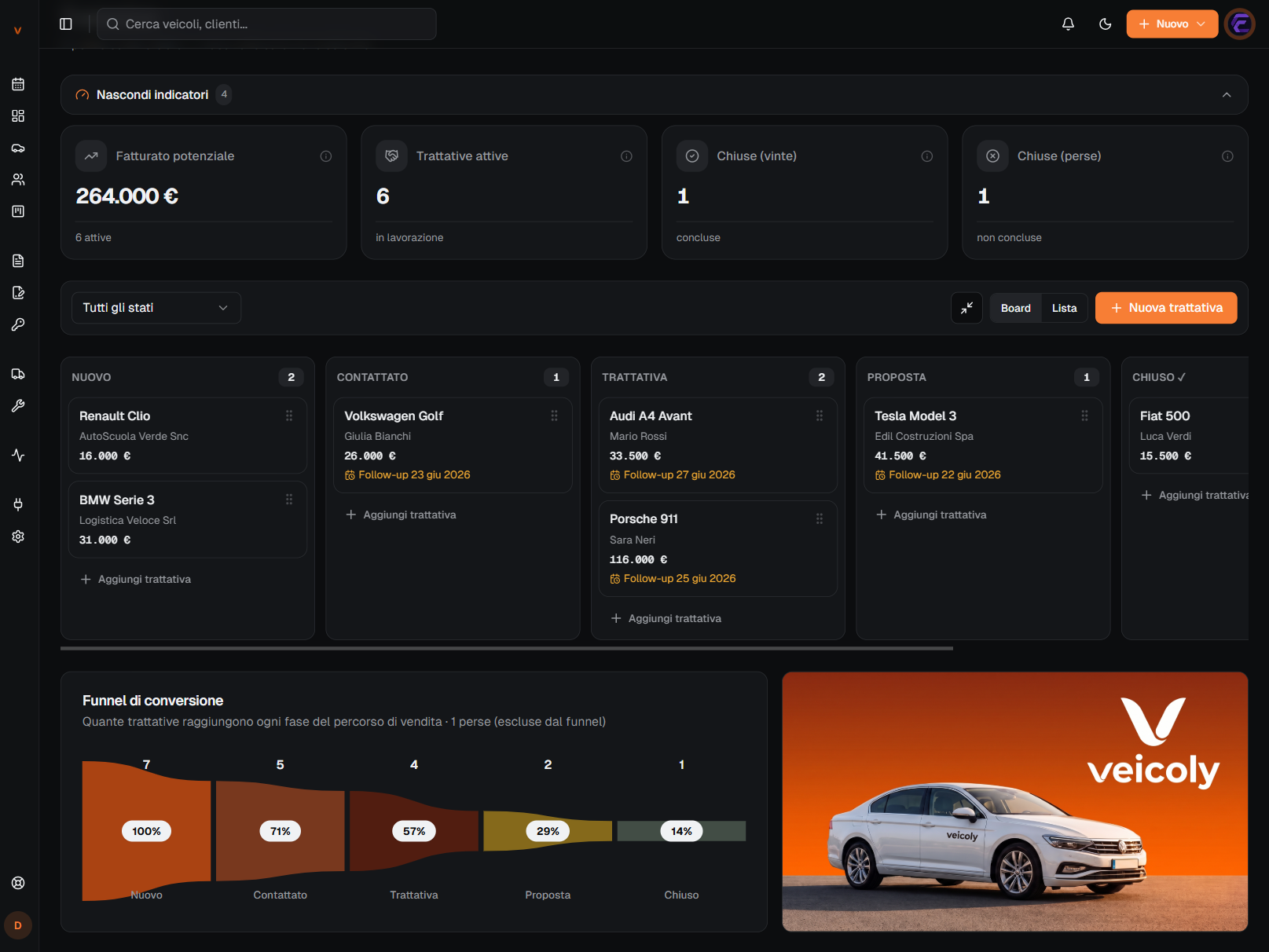Screen dimensions: 1269x952
Task: Toggle the sidebar panel icon
Action: click(66, 24)
